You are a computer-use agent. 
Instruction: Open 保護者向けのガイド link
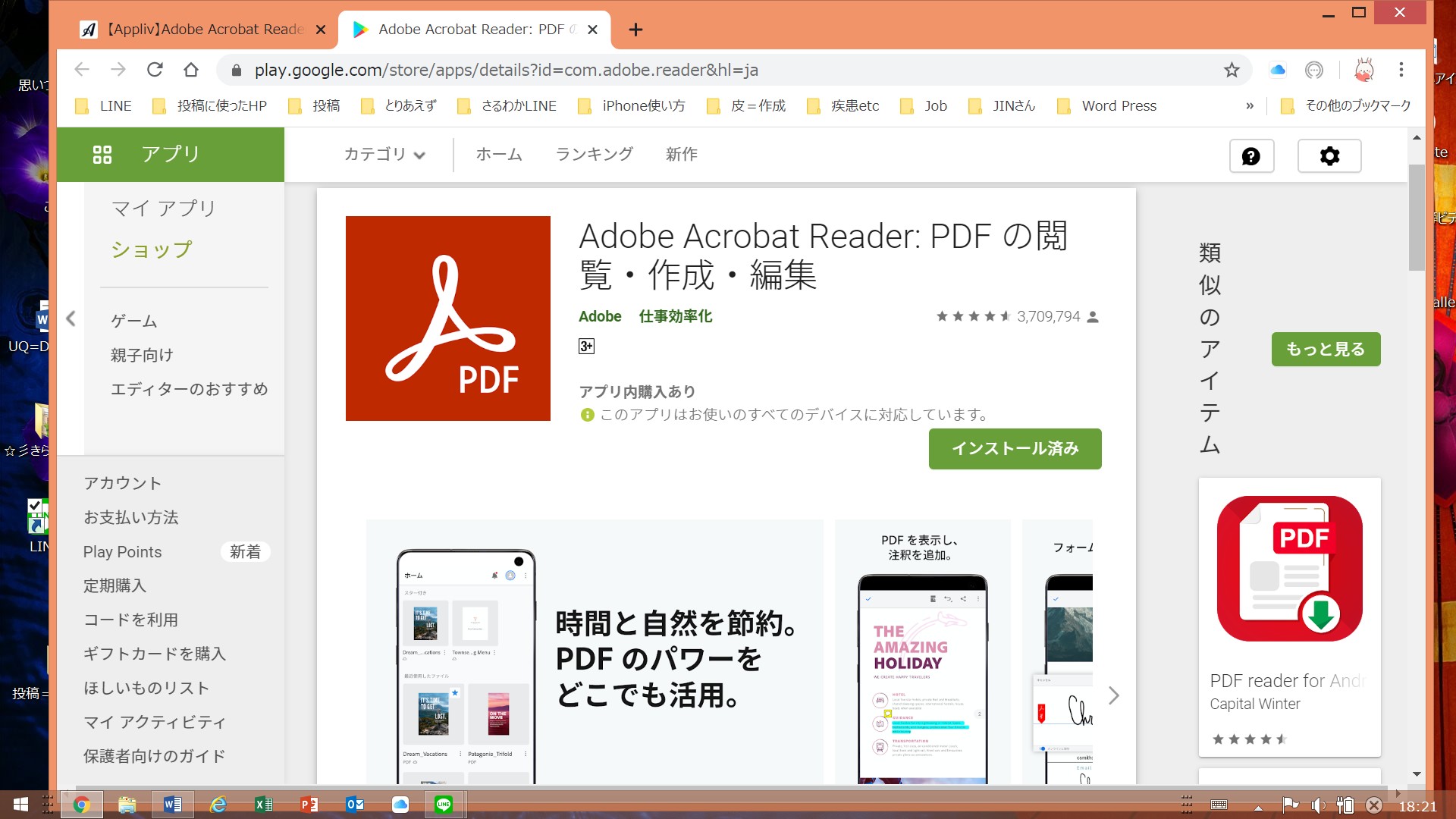[155, 757]
